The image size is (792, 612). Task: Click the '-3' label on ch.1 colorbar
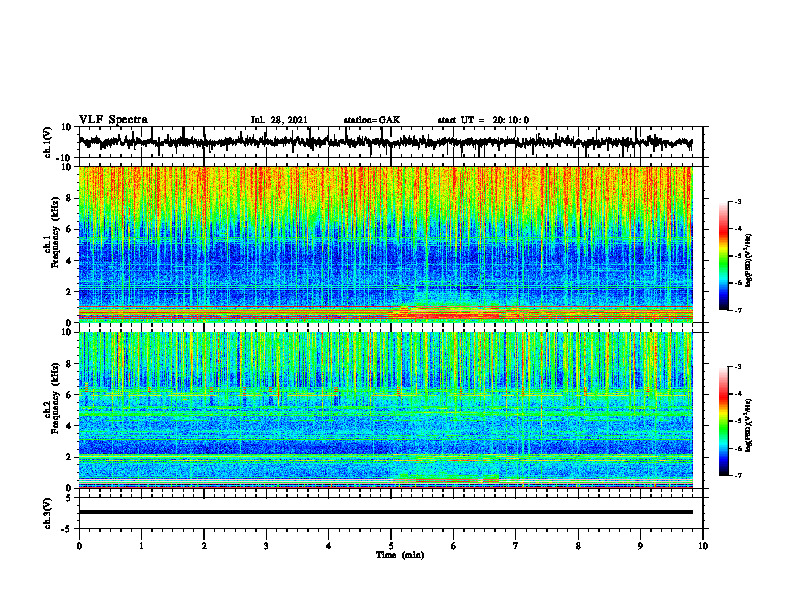click(737, 202)
